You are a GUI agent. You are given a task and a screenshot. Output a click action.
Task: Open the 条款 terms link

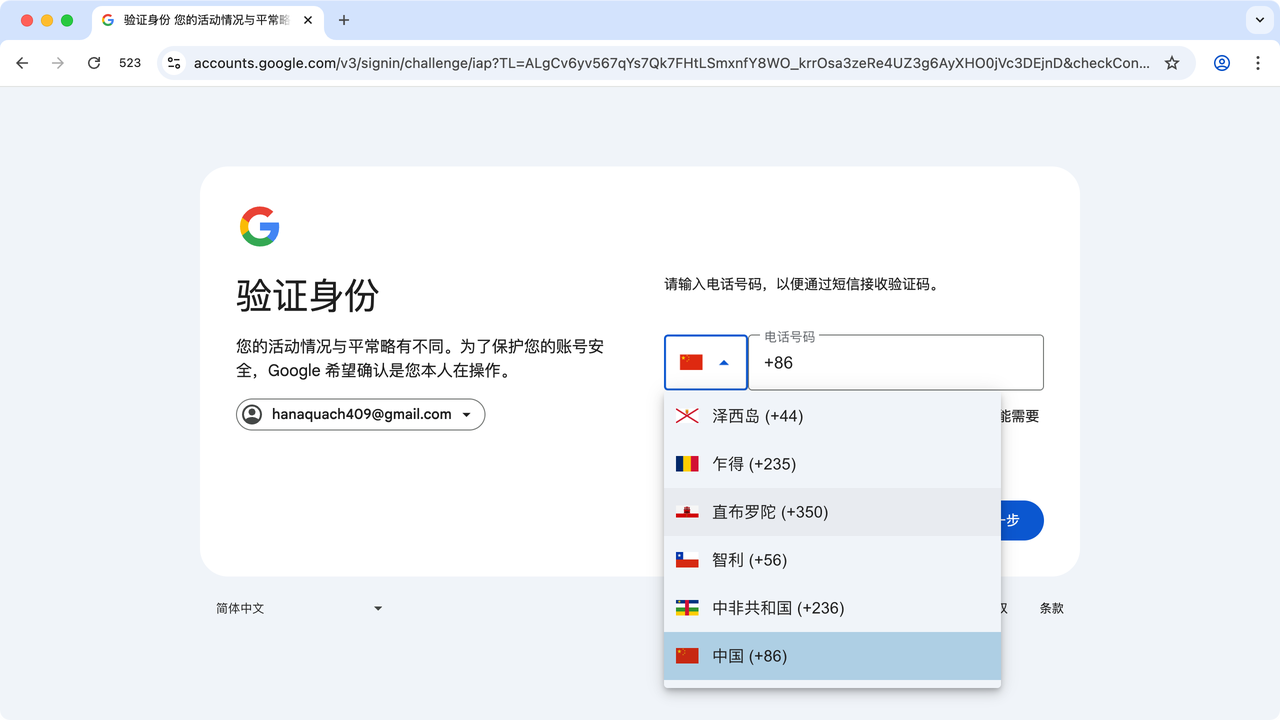tap(1051, 608)
